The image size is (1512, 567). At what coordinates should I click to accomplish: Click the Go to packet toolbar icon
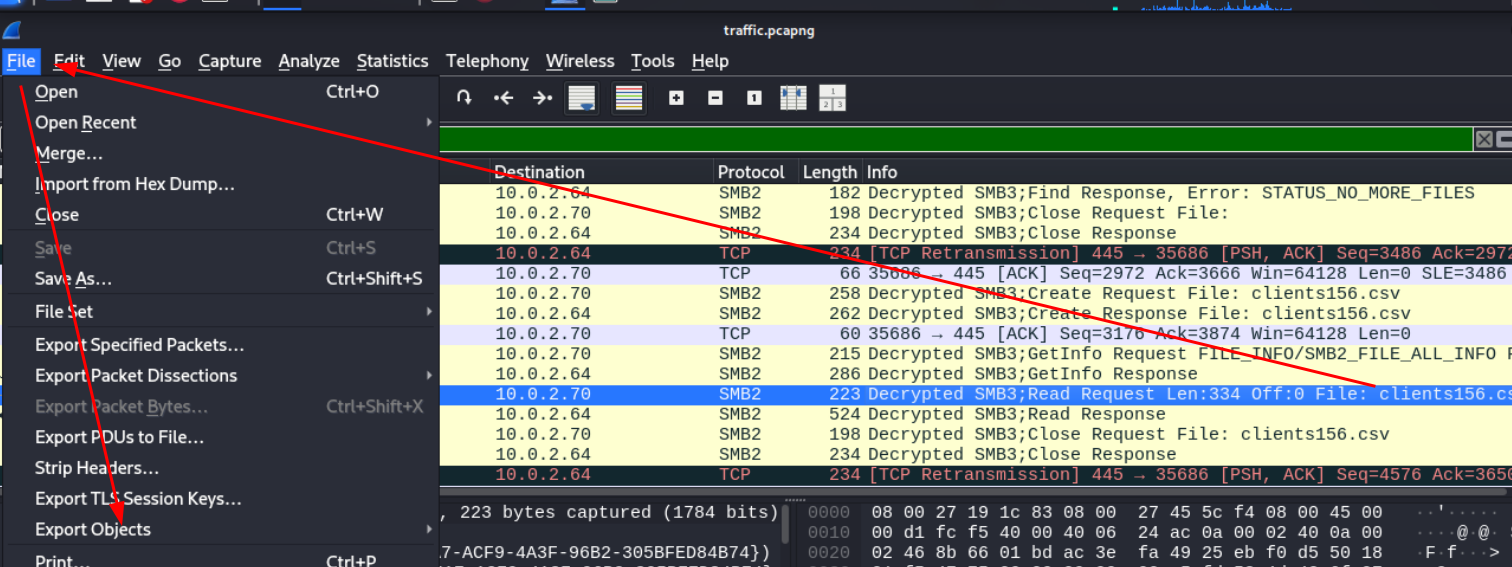pos(465,98)
